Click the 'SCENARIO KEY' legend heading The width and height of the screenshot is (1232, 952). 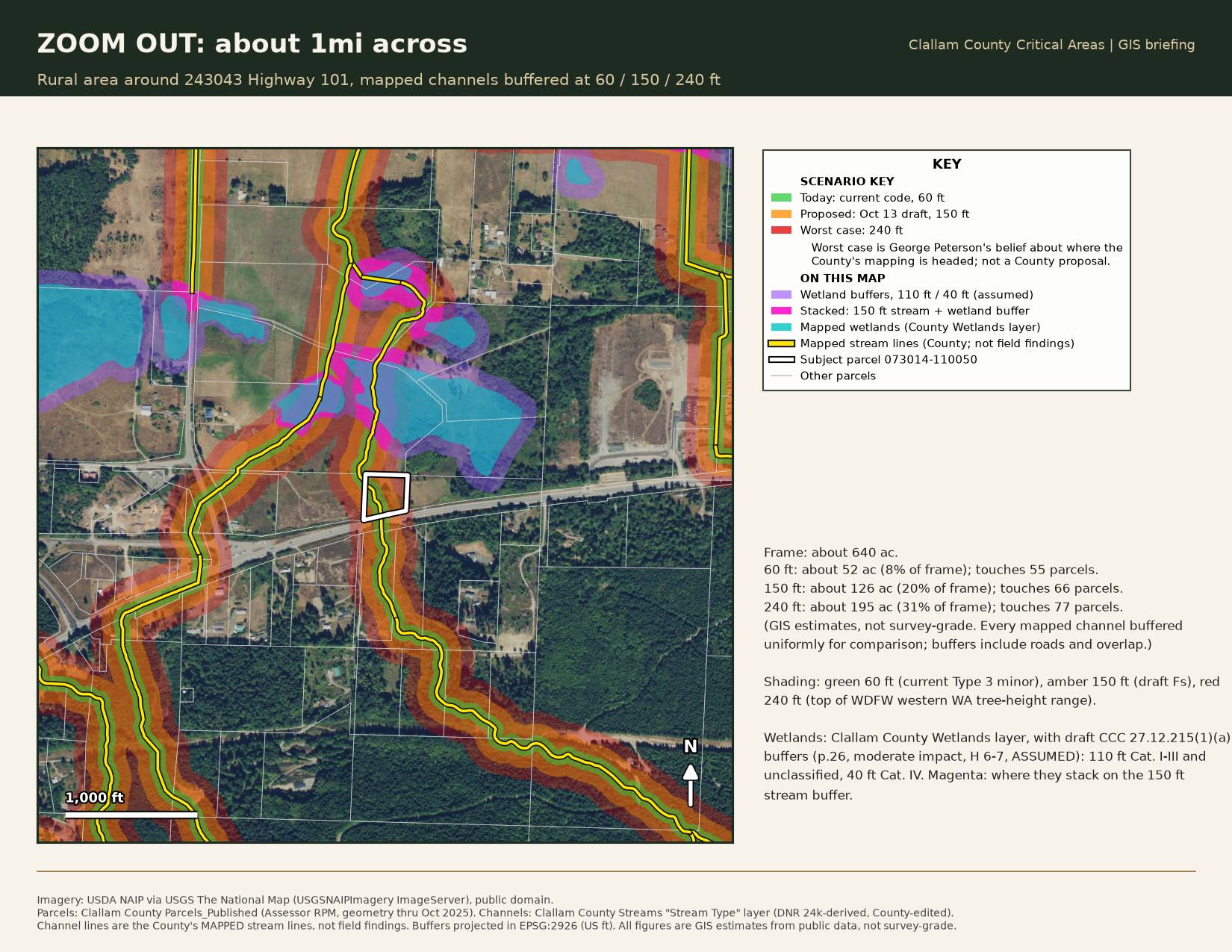[x=847, y=181]
